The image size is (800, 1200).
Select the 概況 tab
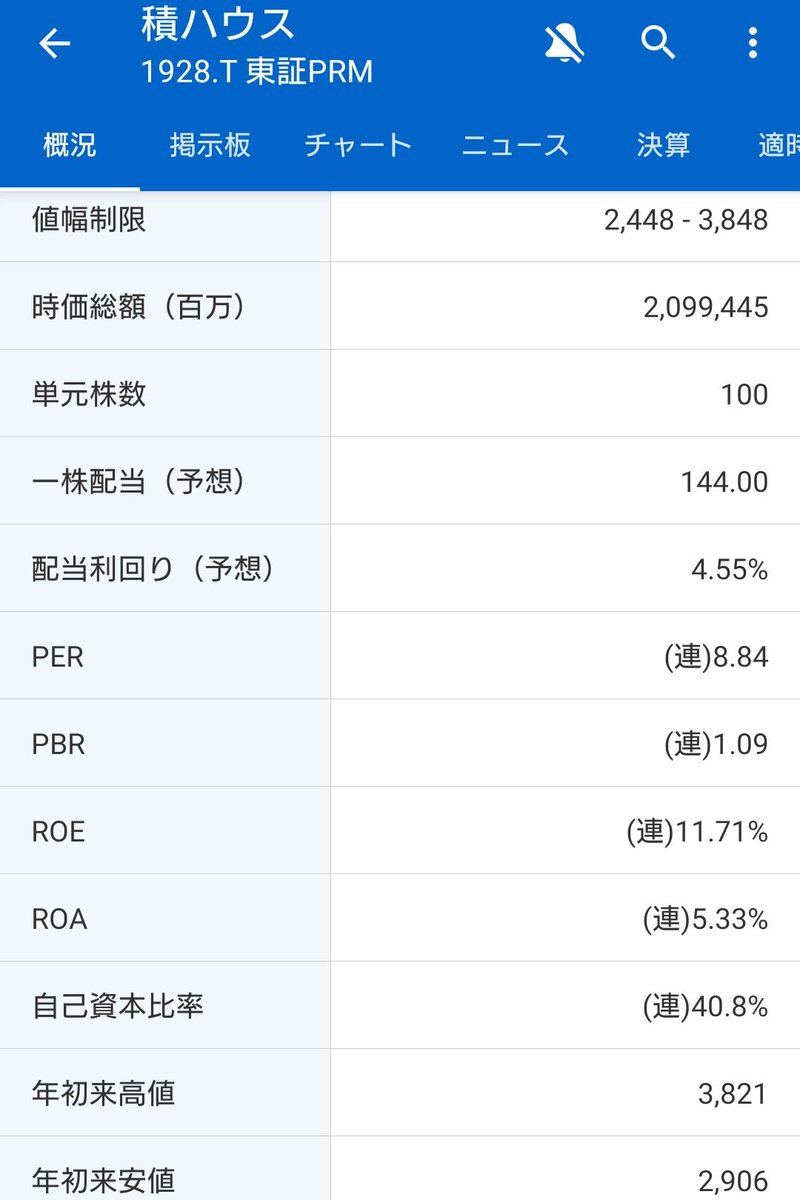(70, 145)
